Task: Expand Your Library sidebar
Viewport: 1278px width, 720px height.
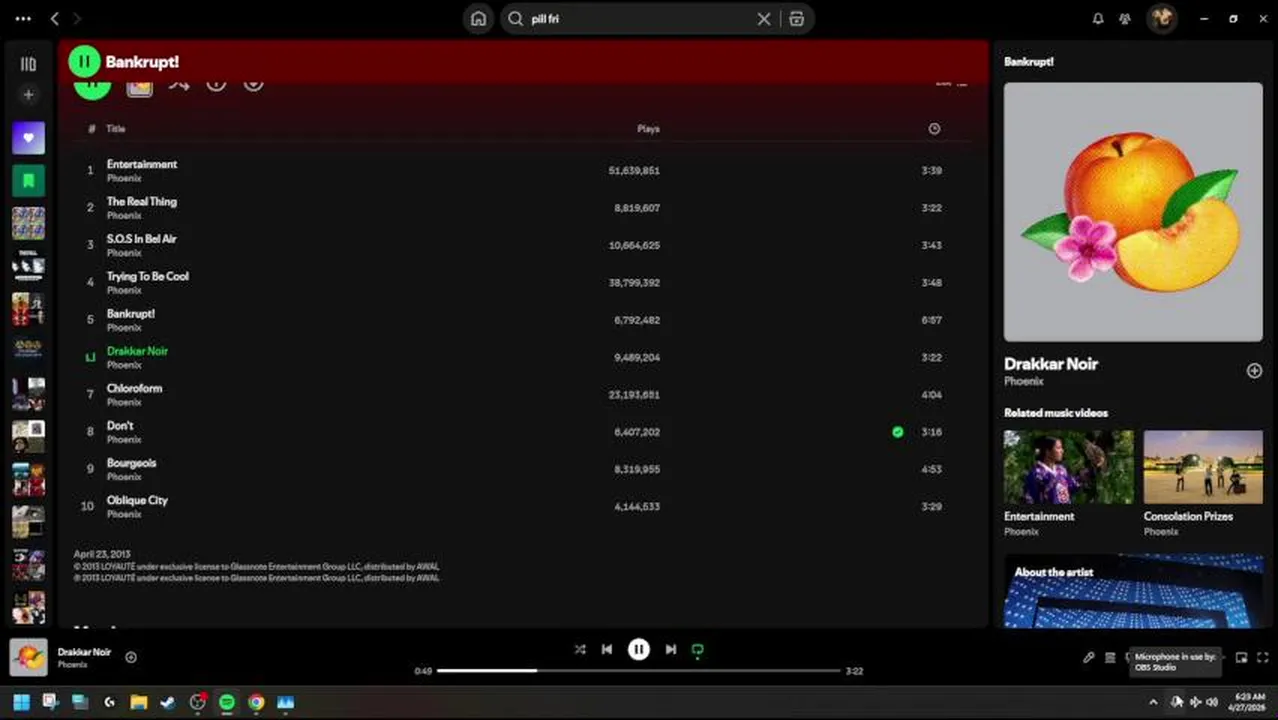Action: click(28, 64)
